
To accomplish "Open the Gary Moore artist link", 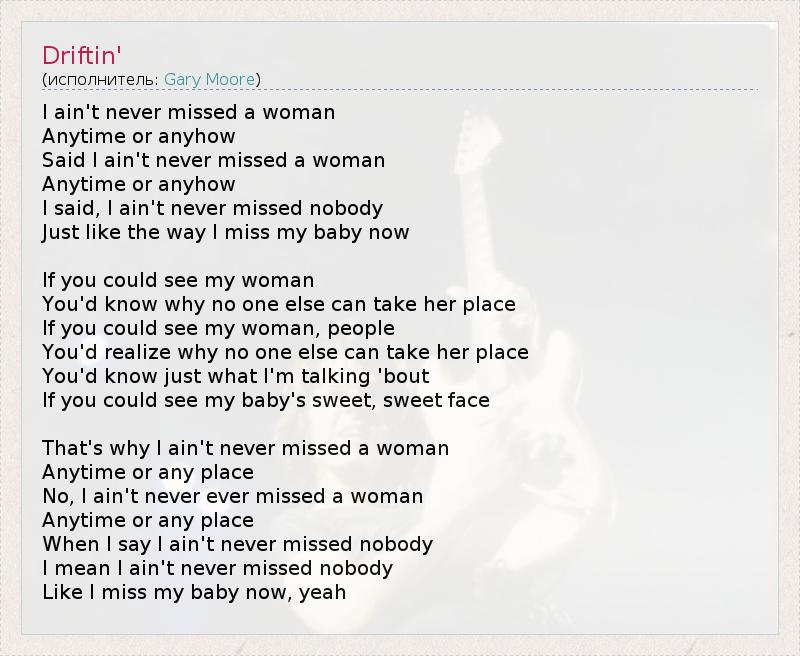I will tap(209, 79).
